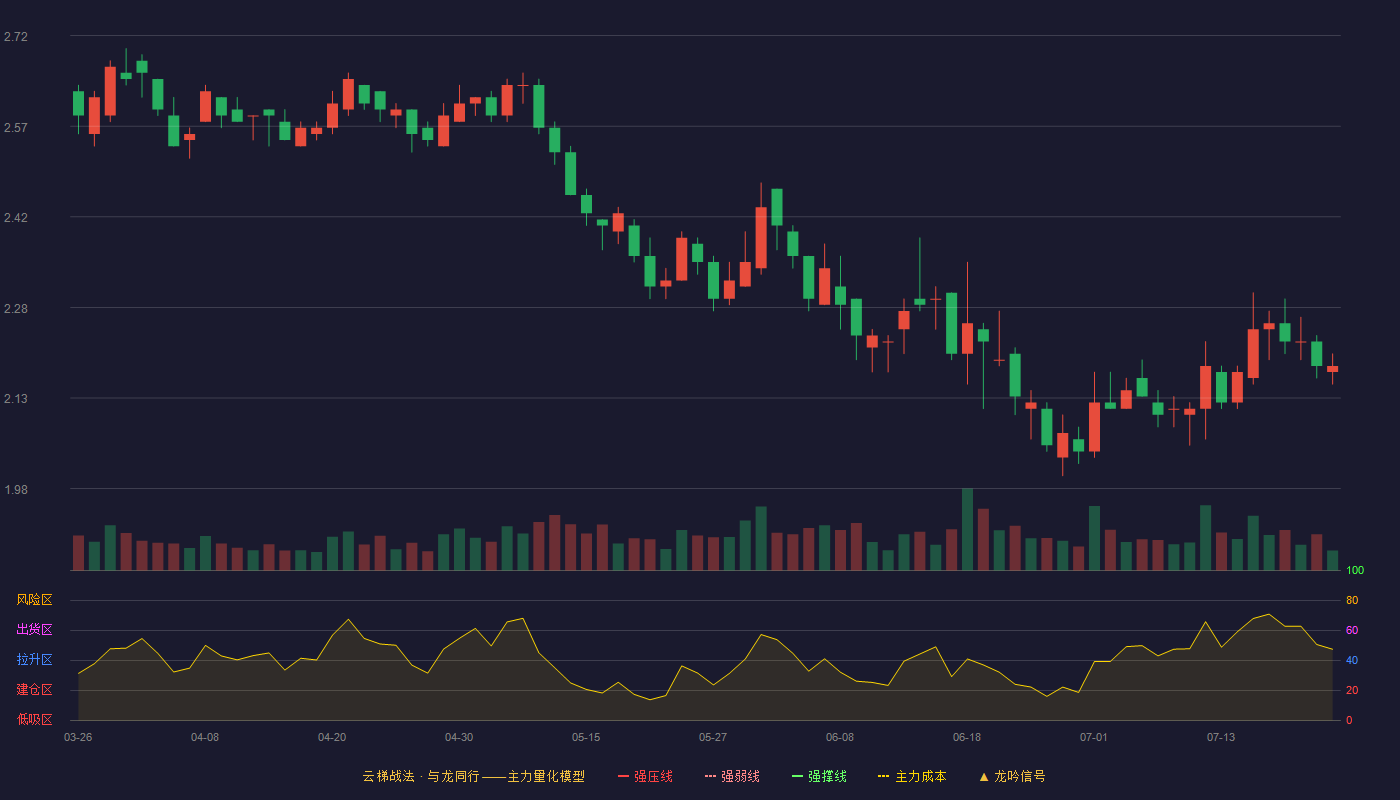This screenshot has width=1400, height=800.
Task: Click the red 20 indicator axis value
Action: pyautogui.click(x=1352, y=690)
